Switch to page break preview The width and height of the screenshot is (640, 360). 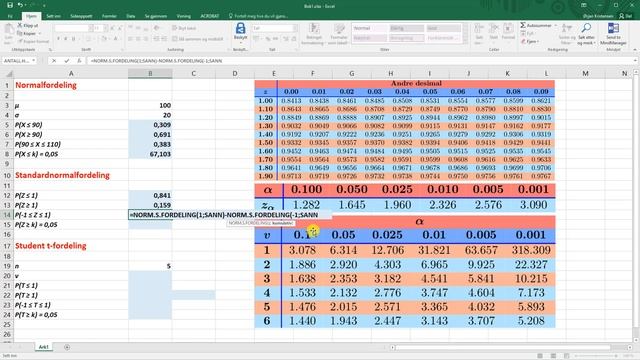567,356
